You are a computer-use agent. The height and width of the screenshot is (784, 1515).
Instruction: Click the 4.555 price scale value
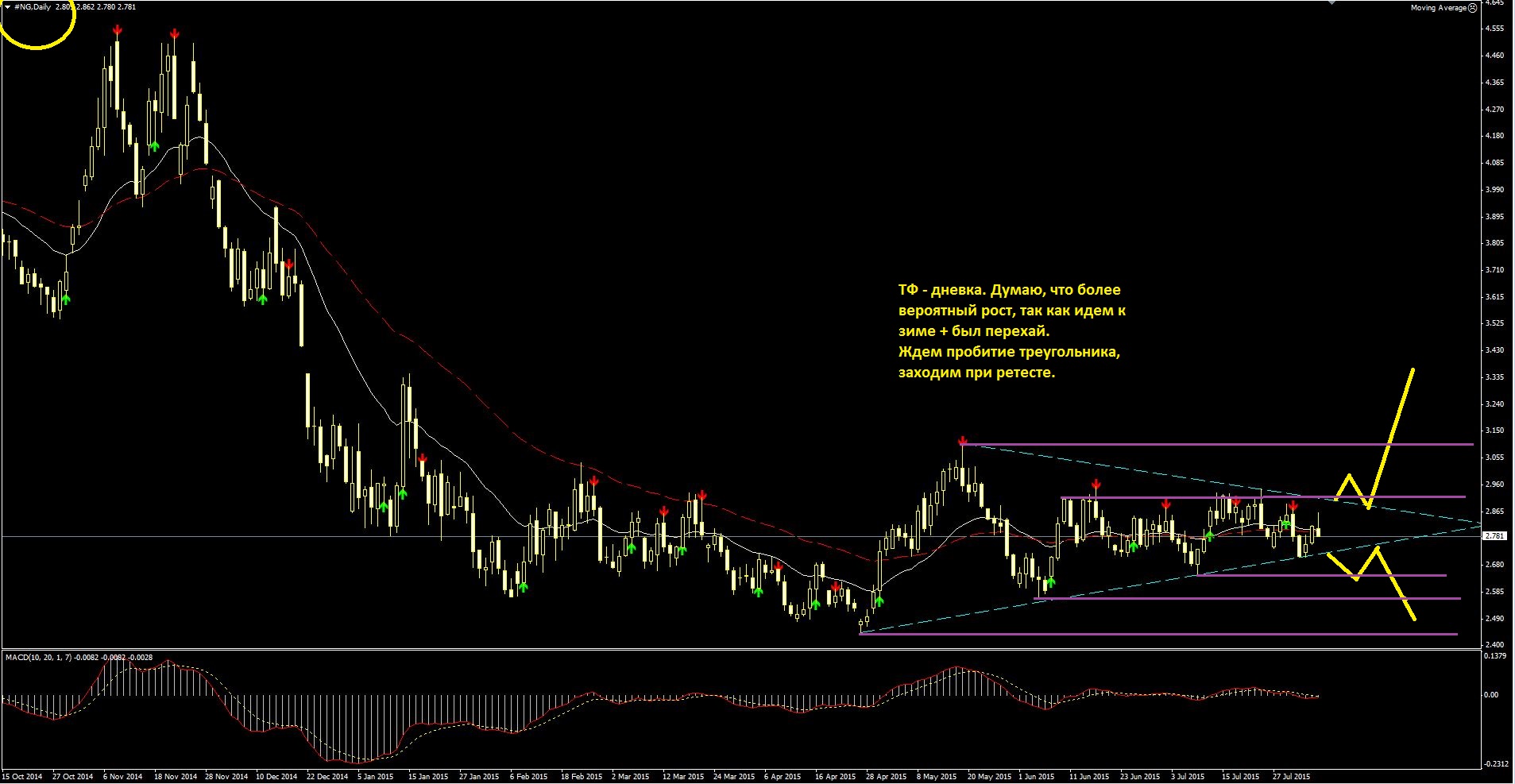(1494, 29)
